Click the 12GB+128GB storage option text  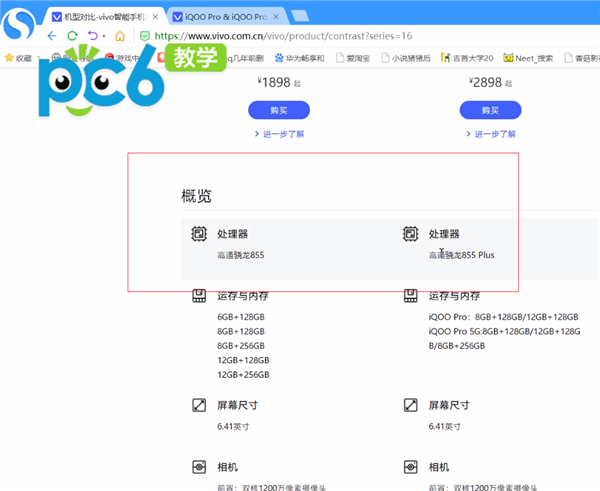pos(243,361)
